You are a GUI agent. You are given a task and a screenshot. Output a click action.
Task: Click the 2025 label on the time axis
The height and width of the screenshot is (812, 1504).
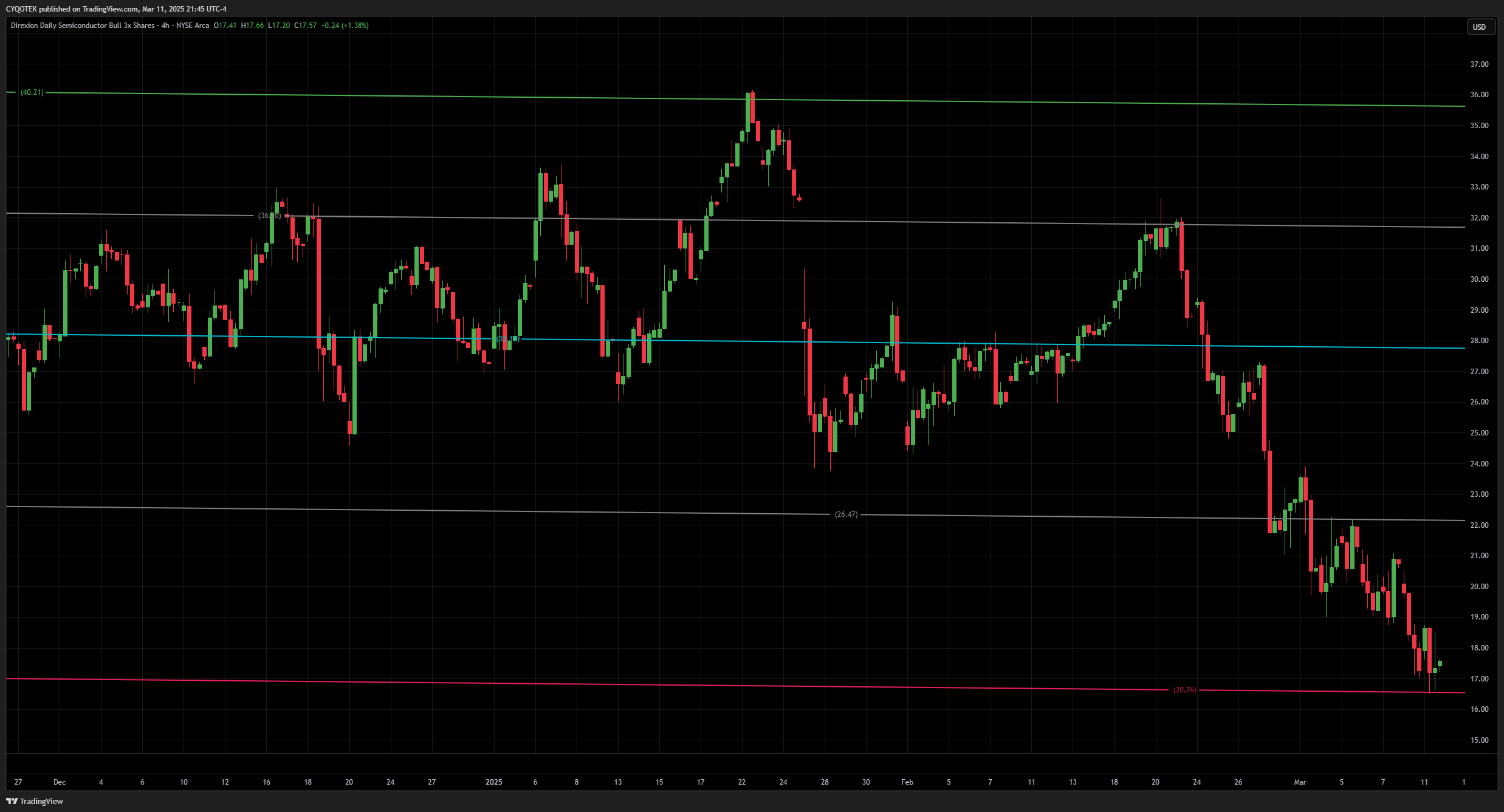[494, 782]
